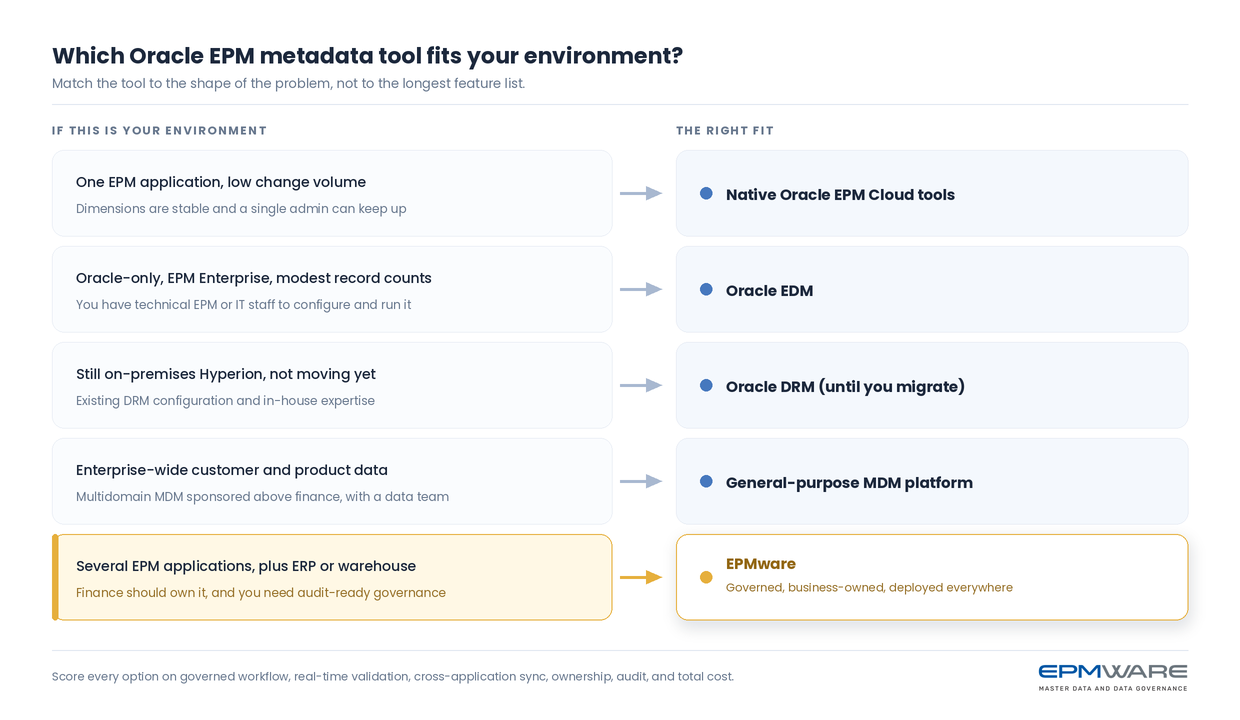The height and width of the screenshot is (720, 1240).
Task: Click 'Oracle-only, EPM Enterprise, modest record counts'
Action: pos(254,278)
